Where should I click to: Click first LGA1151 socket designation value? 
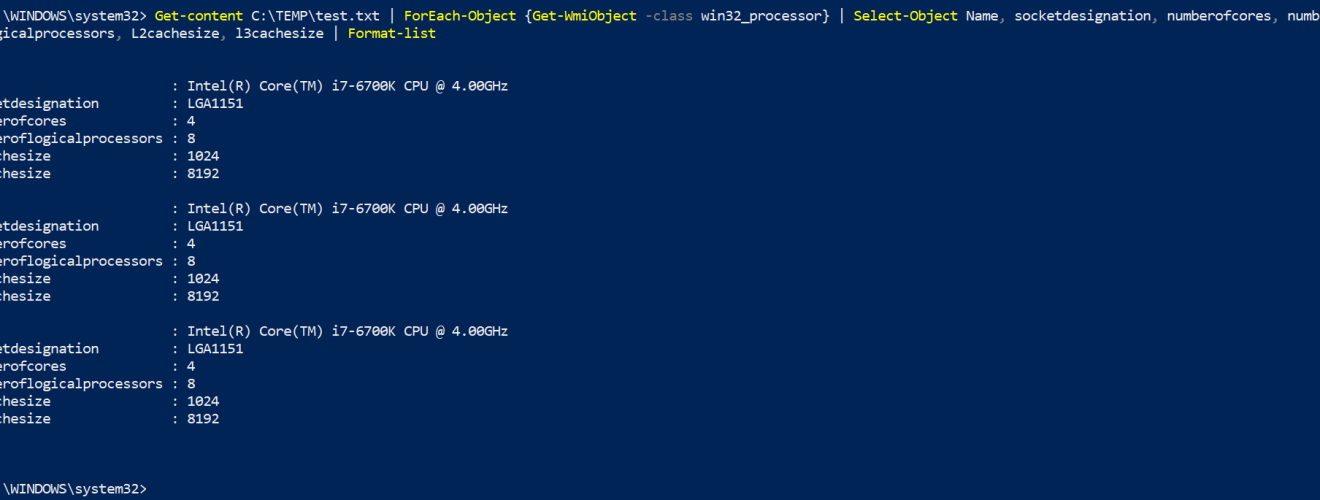(215, 103)
